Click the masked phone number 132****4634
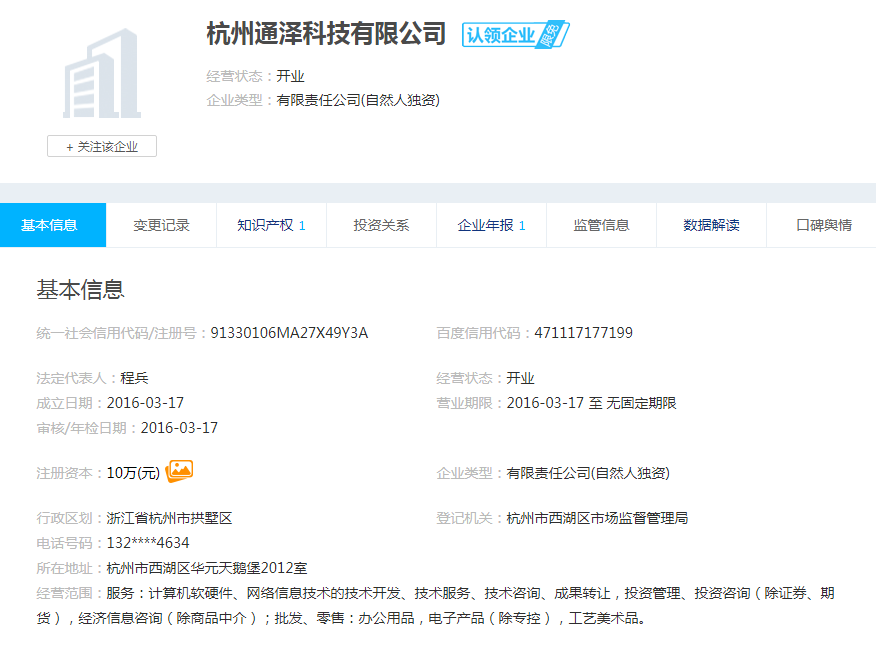This screenshot has height=670, width=876. coord(148,543)
